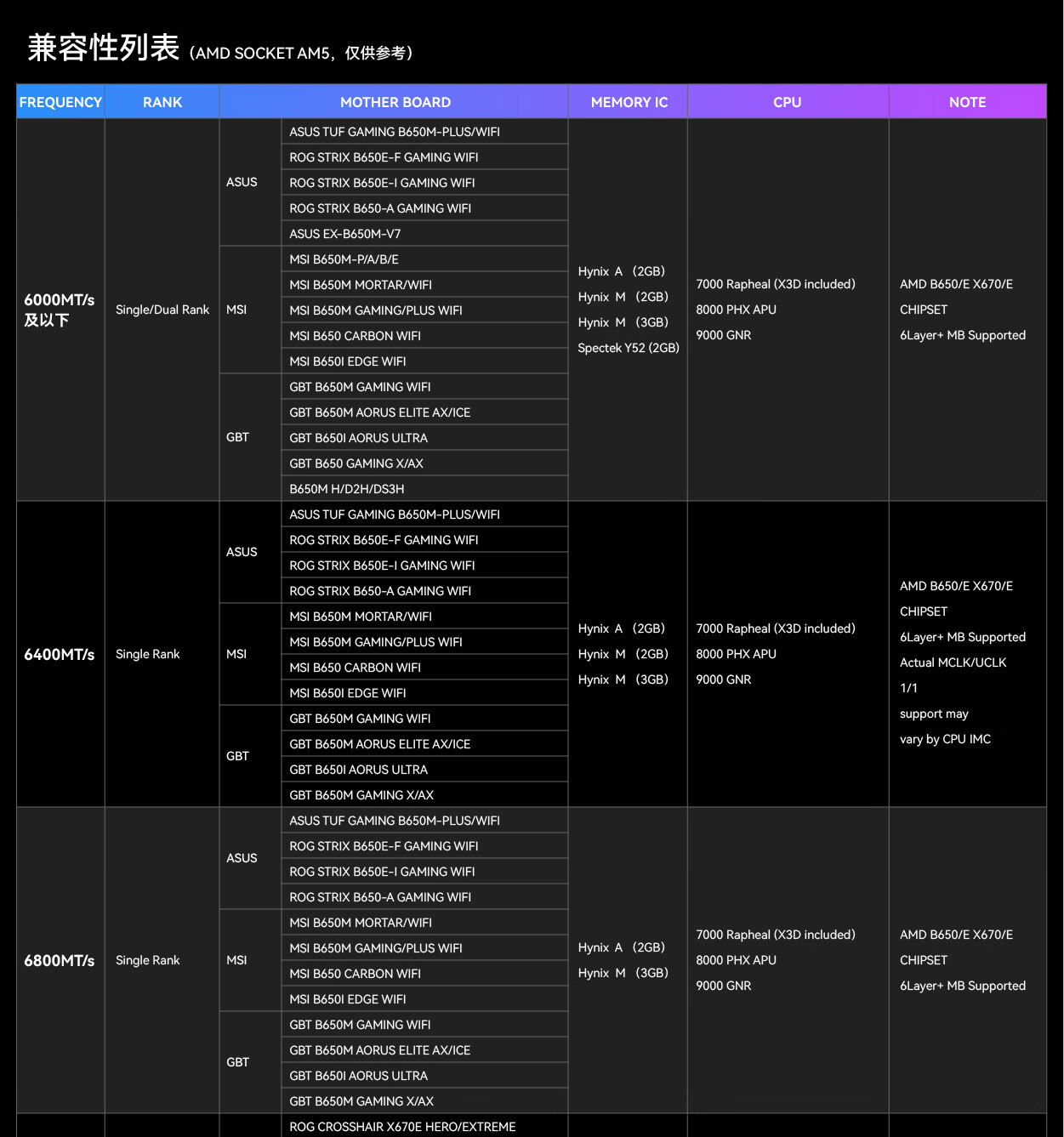Click 6Layer+ MB Supported note in 6000MT/s section
The height and width of the screenshot is (1137, 1064).
click(x=963, y=335)
